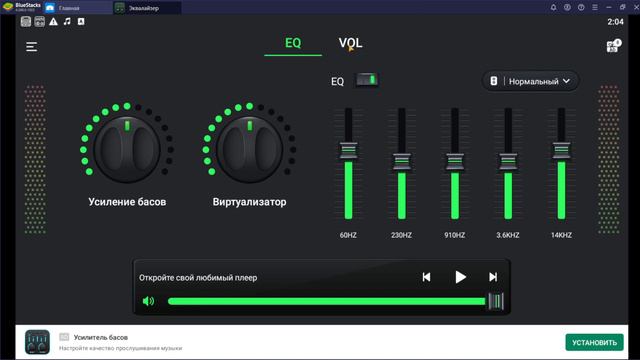This screenshot has width=640, height=360.
Task: Click the УСТАНОВИТЬ install button
Action: point(594,342)
